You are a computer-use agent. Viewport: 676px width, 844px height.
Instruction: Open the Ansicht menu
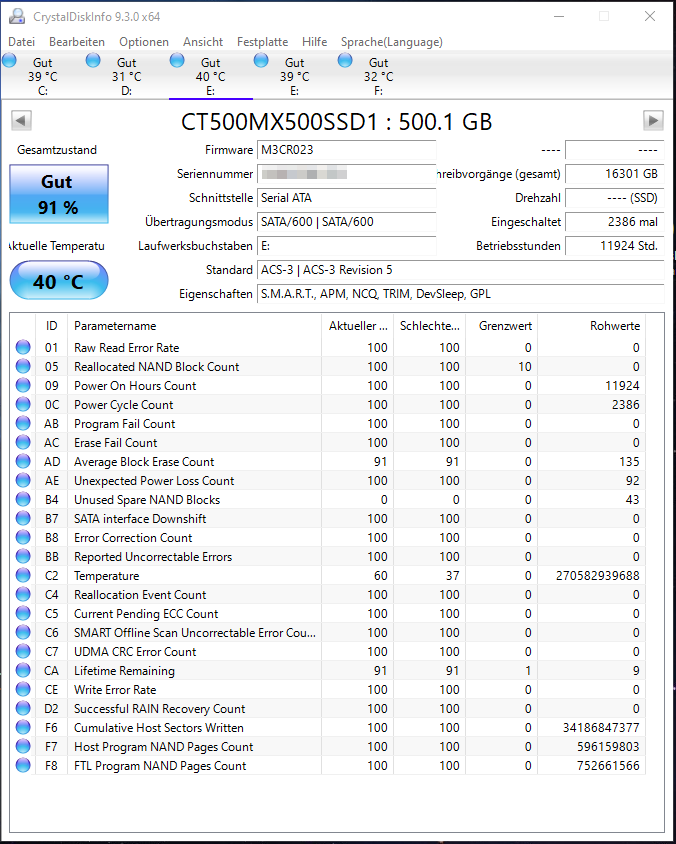tap(203, 41)
